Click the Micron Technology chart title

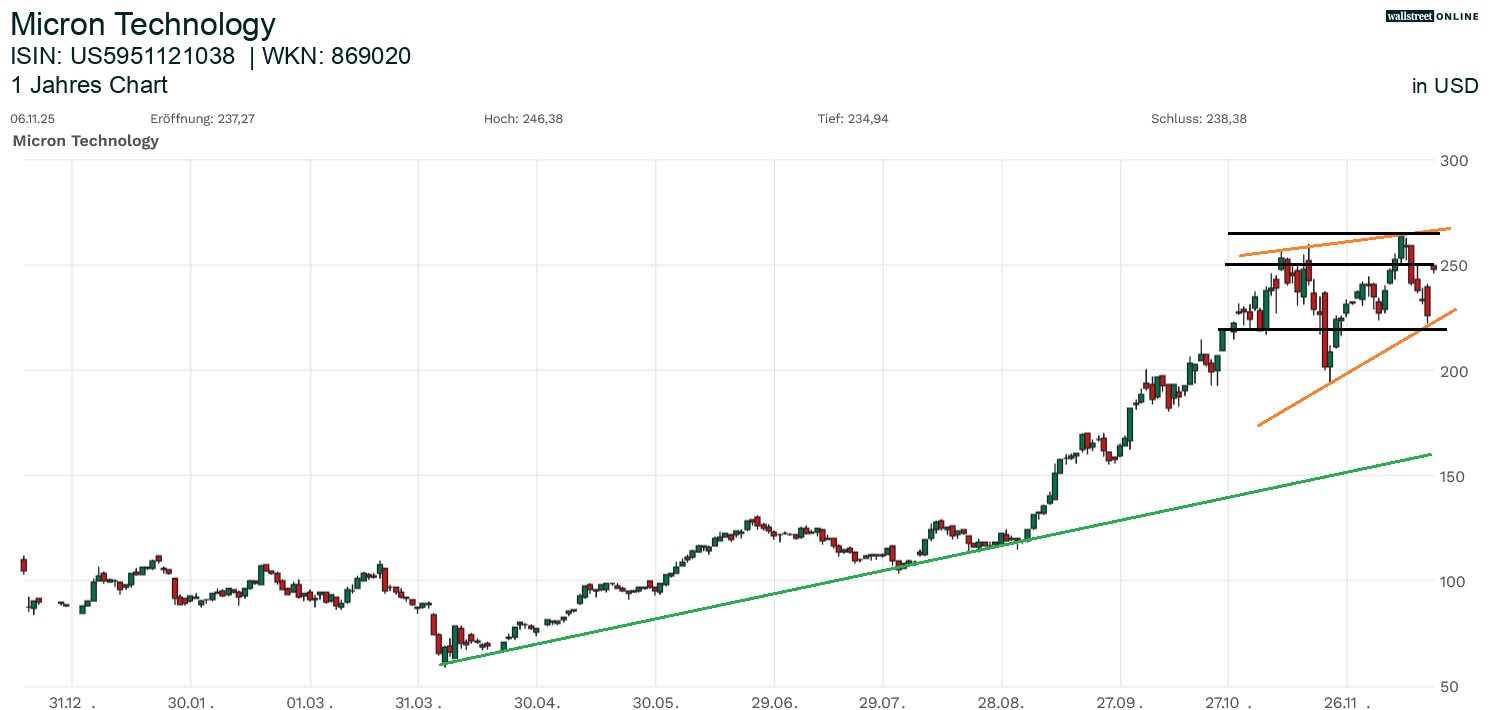143,24
